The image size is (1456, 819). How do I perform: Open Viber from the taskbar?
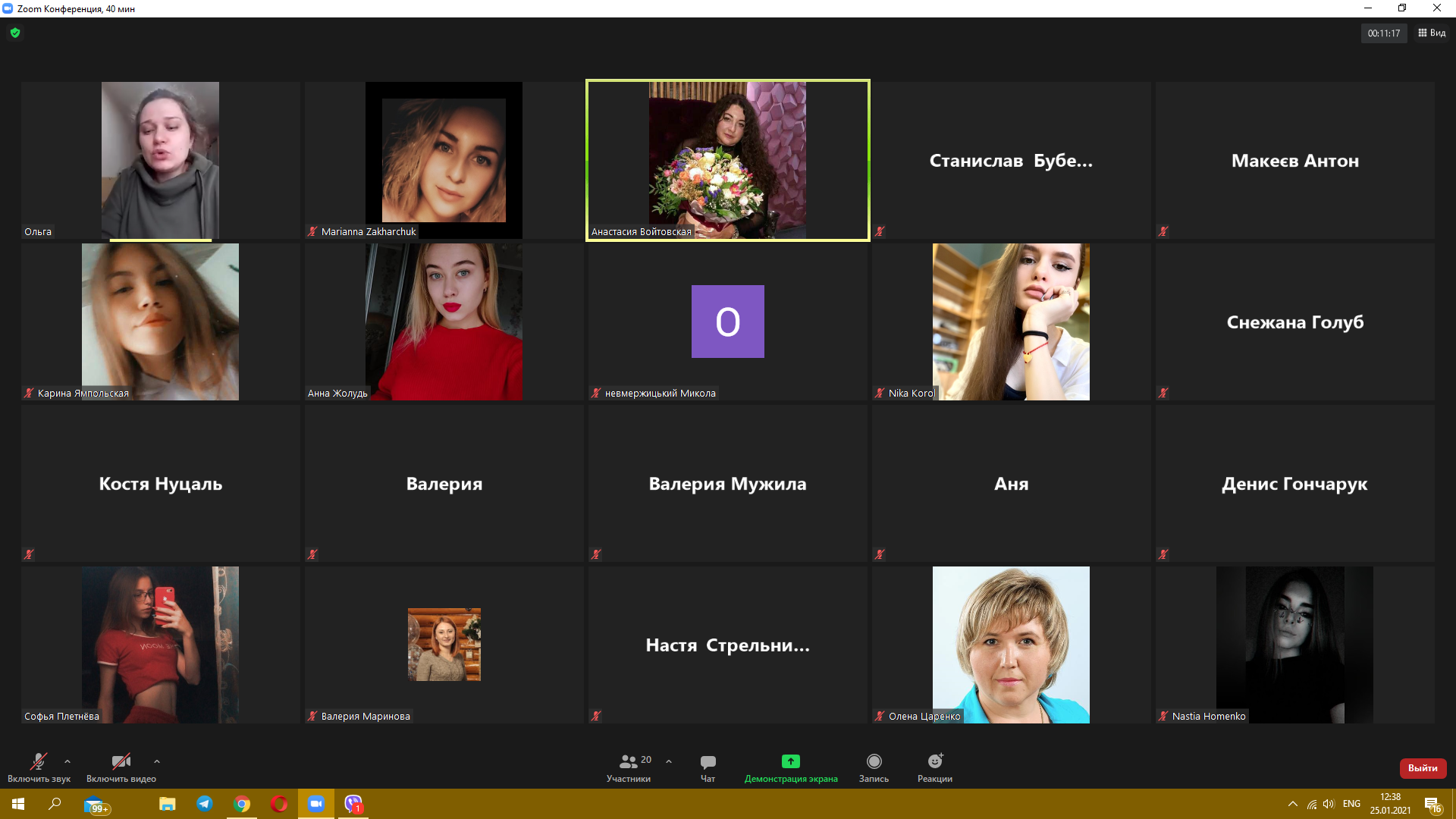point(353,804)
